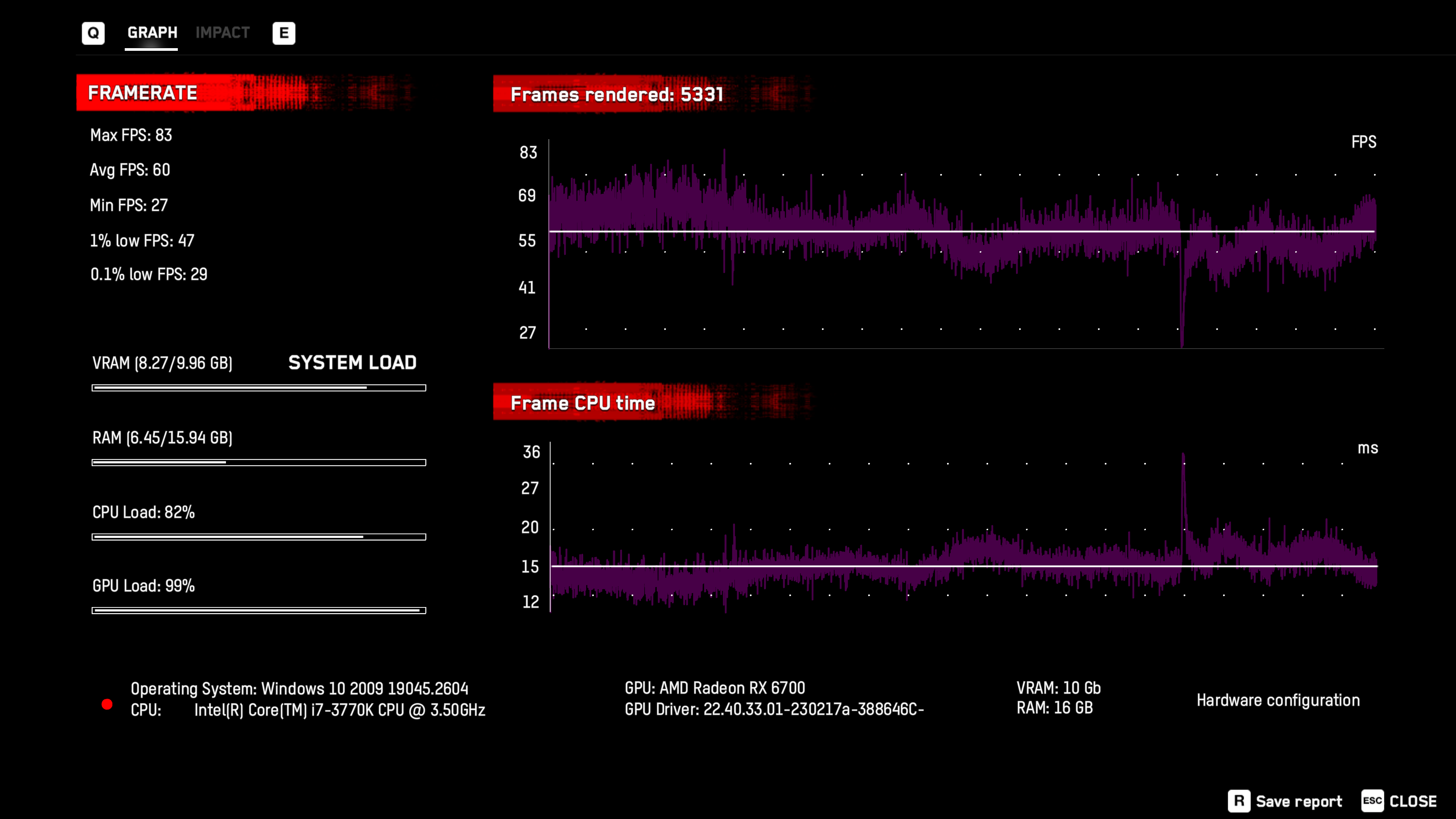Click 'VRAM (8.27/9.96 GB)' label
Screen dimensions: 1456x819
(162, 363)
